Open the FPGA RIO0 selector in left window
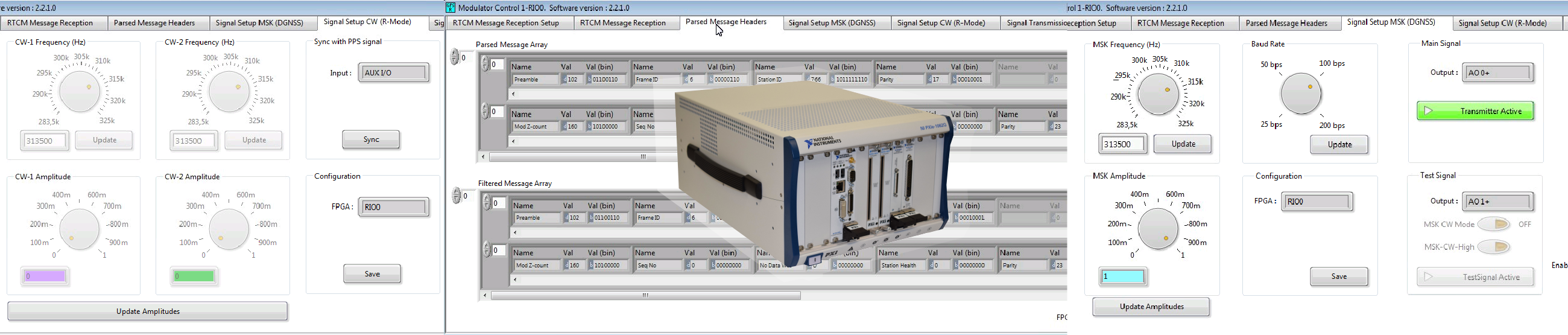Screen dimensions: 1568x335 click(x=393, y=207)
